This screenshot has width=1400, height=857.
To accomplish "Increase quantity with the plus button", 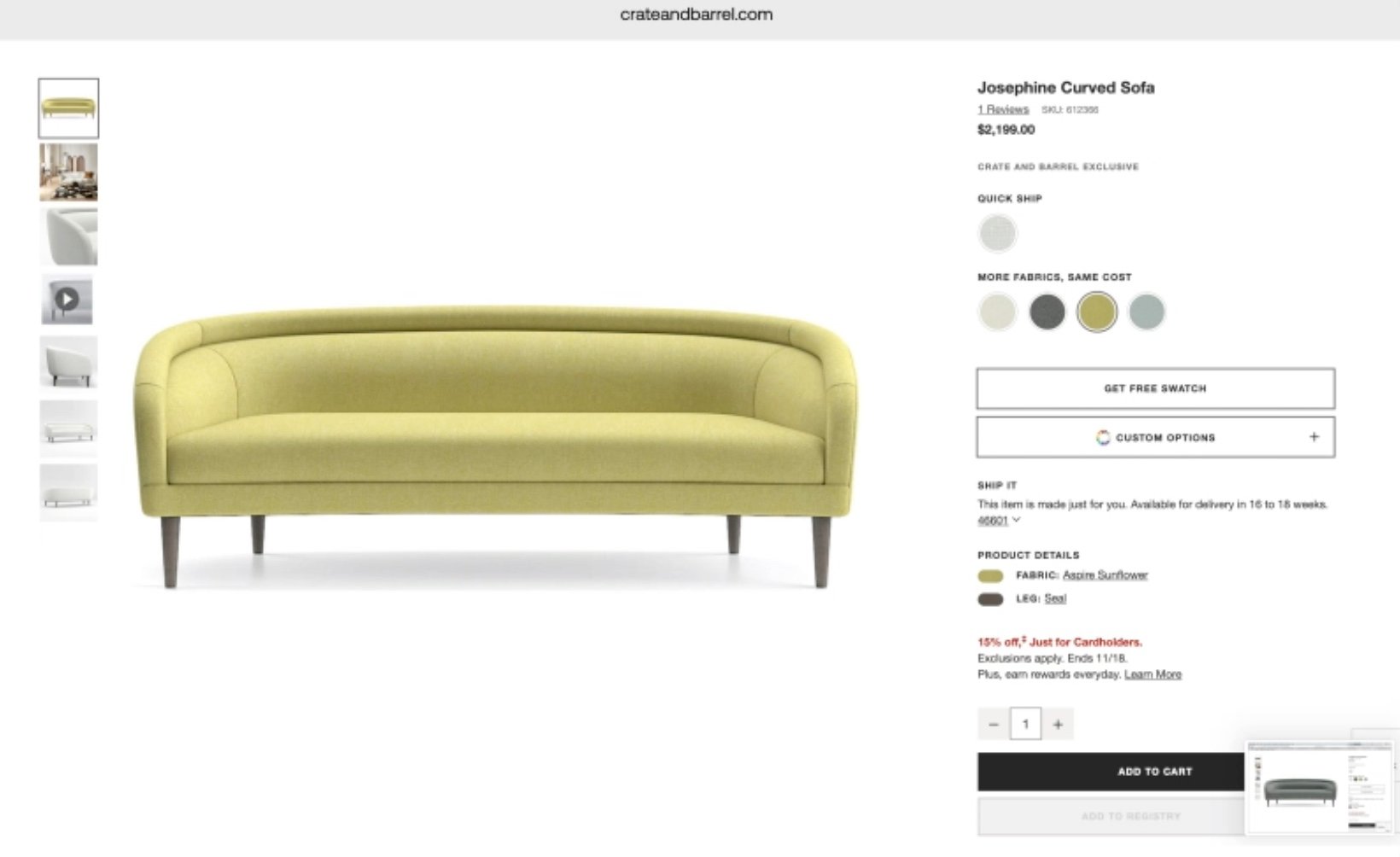I will click(1058, 725).
